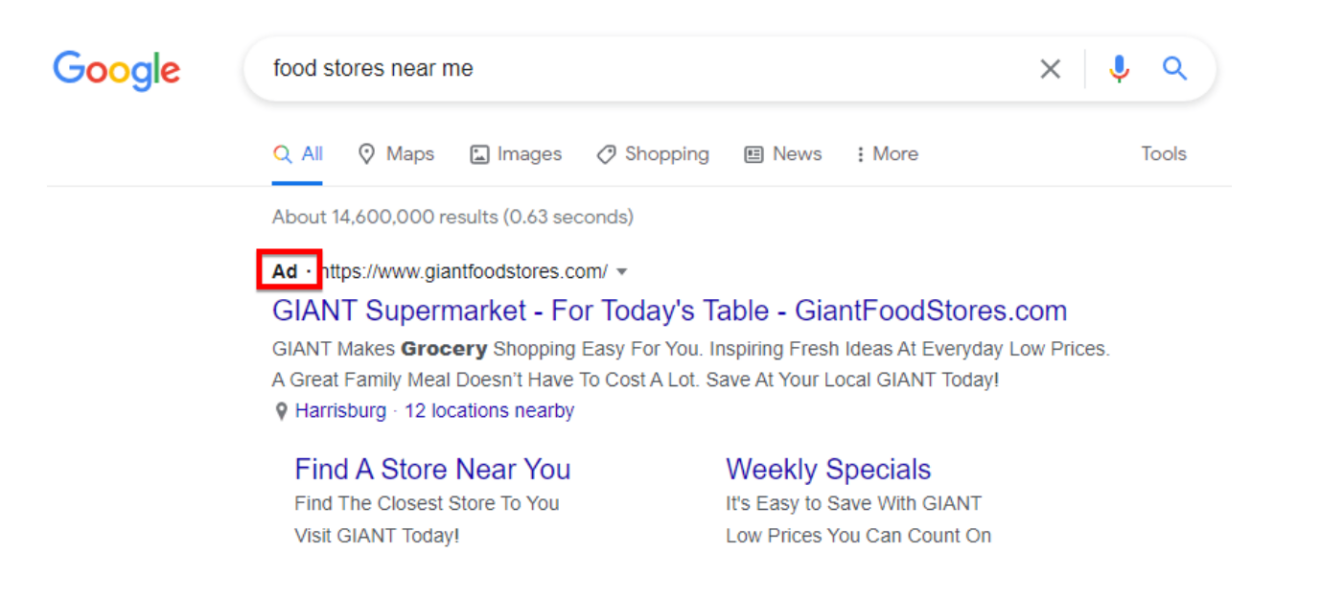Open the Tools options

[x=1163, y=153]
